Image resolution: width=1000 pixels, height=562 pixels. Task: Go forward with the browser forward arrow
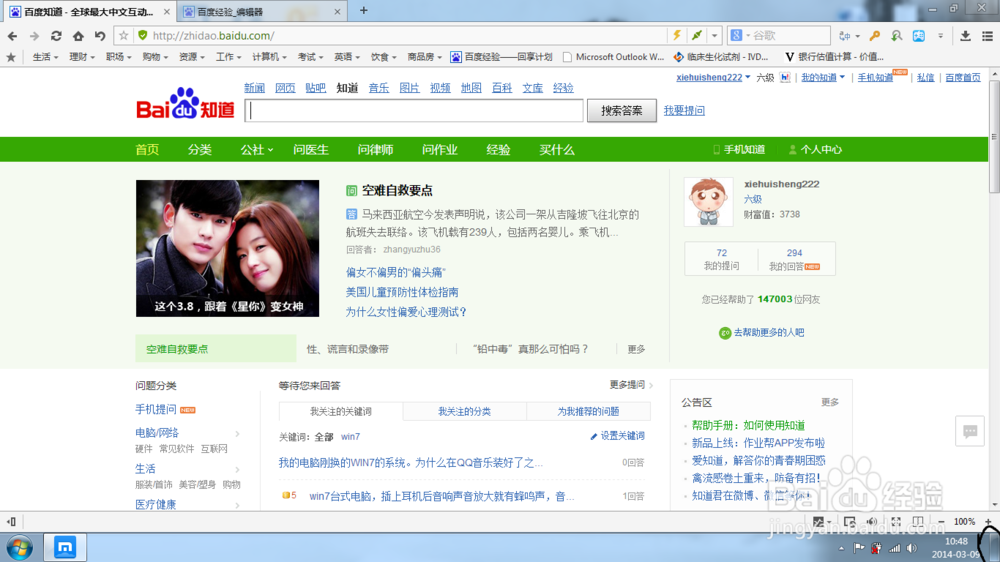click(34, 36)
